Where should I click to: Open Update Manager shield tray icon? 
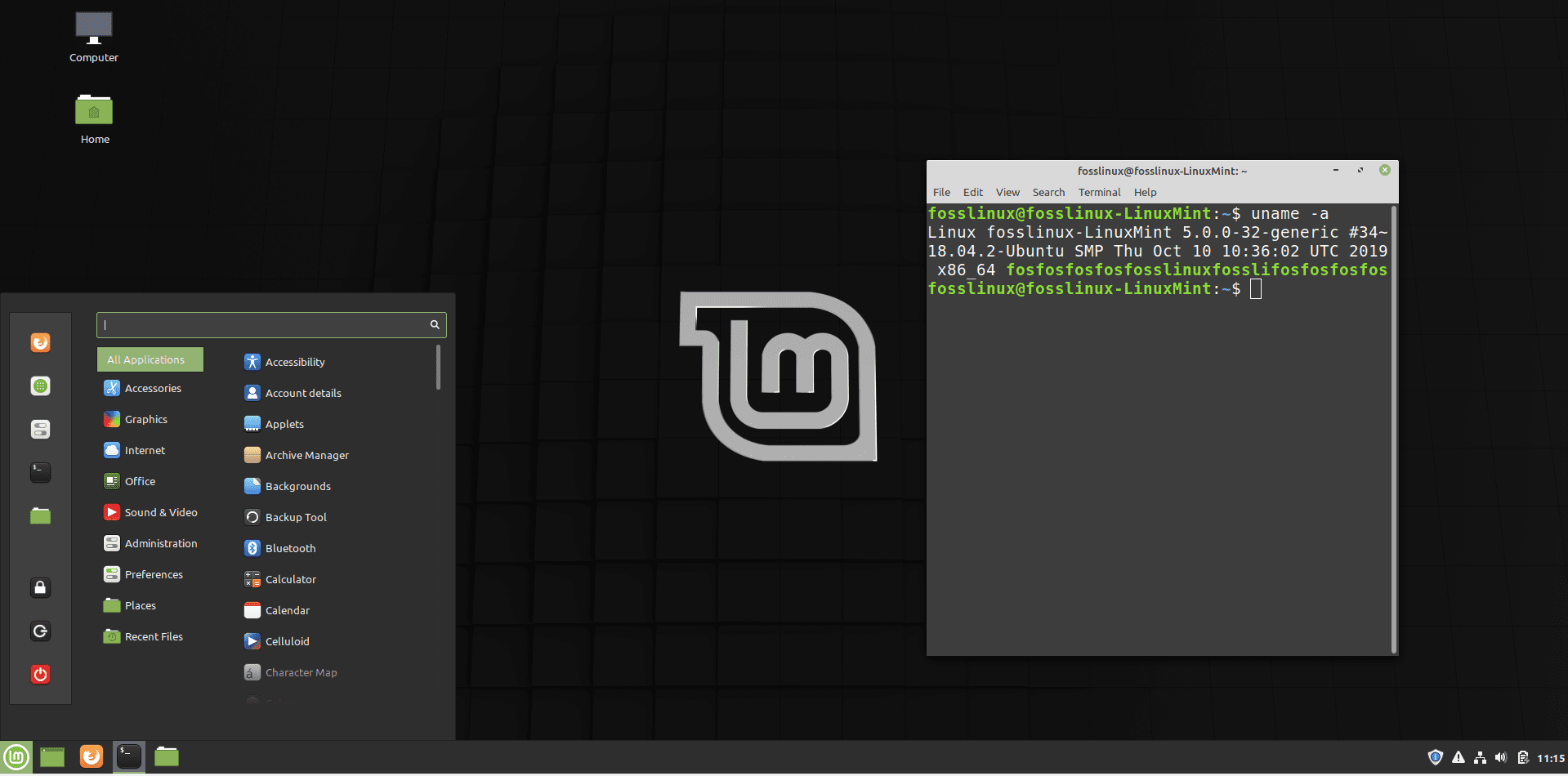click(x=1436, y=757)
